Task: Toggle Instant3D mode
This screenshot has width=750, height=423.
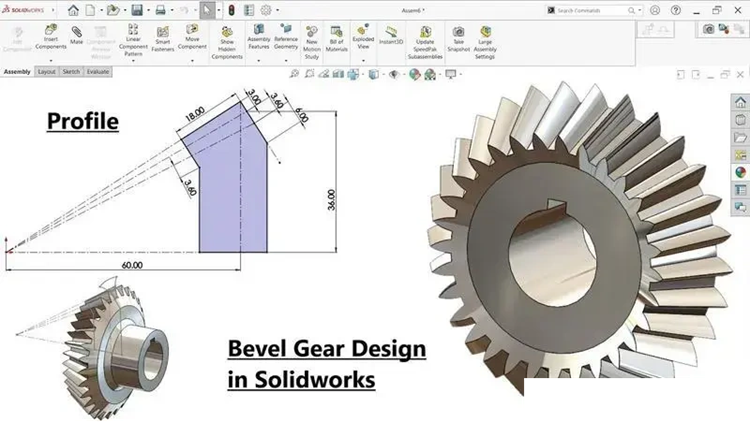Action: pos(391,35)
